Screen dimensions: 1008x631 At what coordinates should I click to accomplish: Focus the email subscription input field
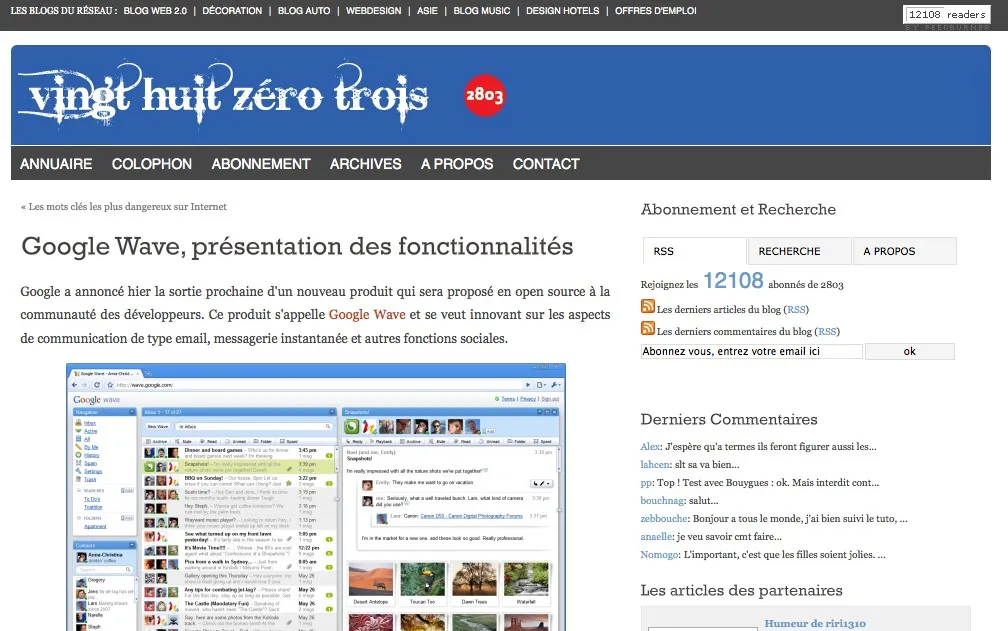pyautogui.click(x=752, y=351)
